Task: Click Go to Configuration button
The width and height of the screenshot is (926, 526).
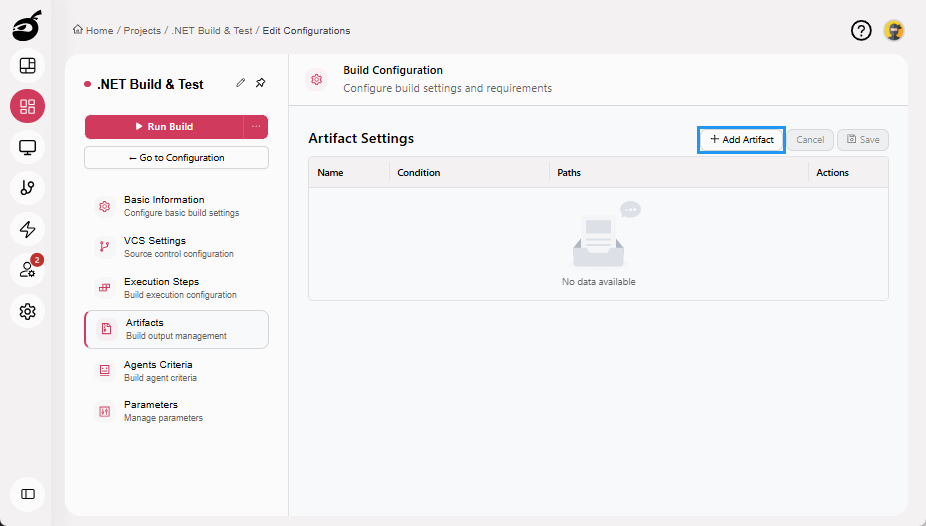Action: [177, 158]
